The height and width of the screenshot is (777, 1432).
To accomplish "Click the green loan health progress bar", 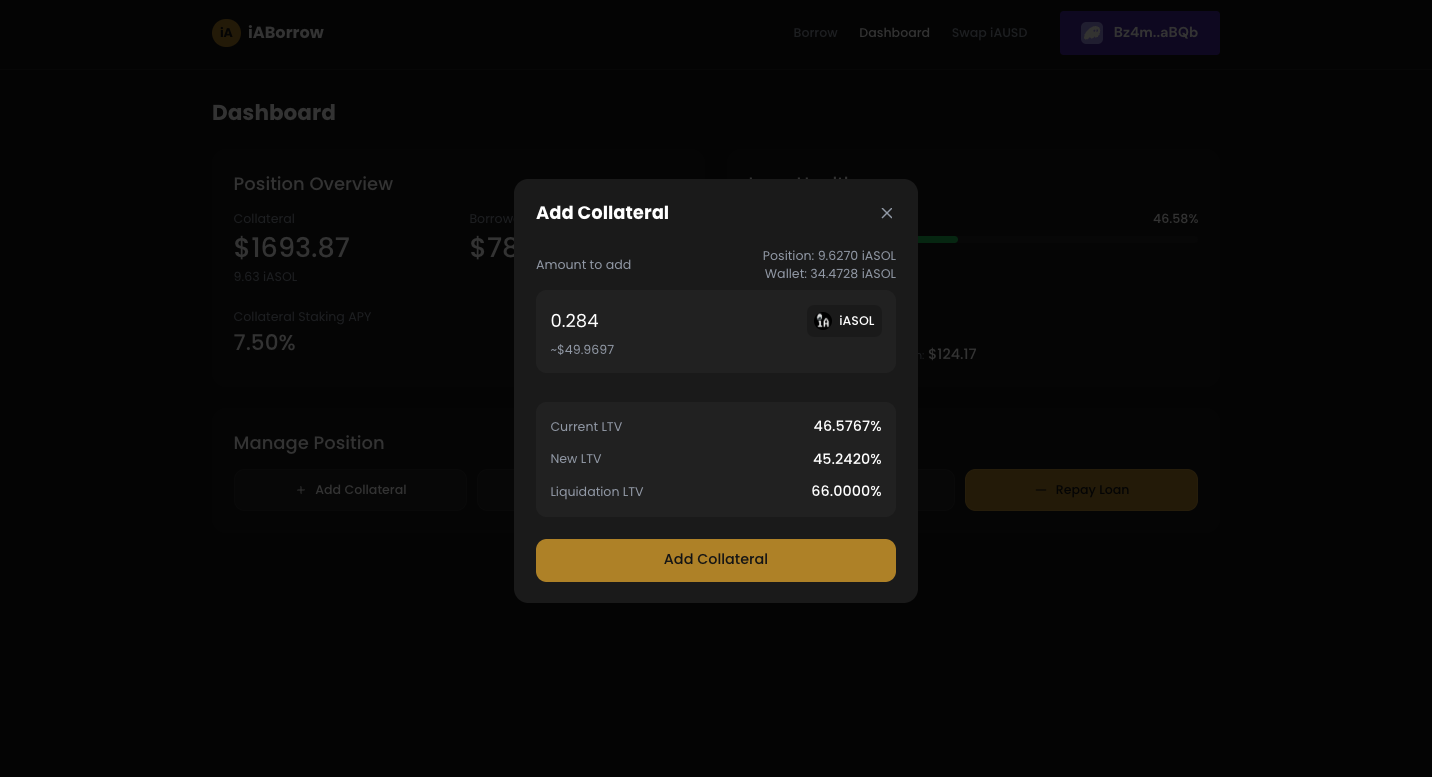I will (938, 240).
